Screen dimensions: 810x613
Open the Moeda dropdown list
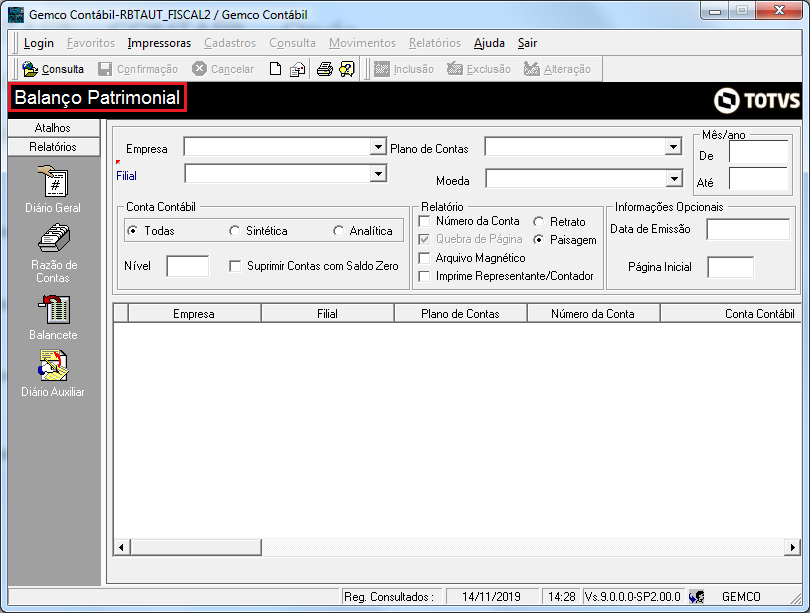(674, 179)
